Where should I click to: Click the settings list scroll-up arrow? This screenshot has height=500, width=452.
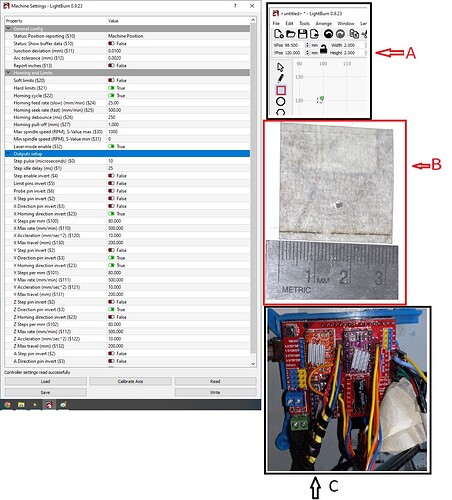click(253, 20)
